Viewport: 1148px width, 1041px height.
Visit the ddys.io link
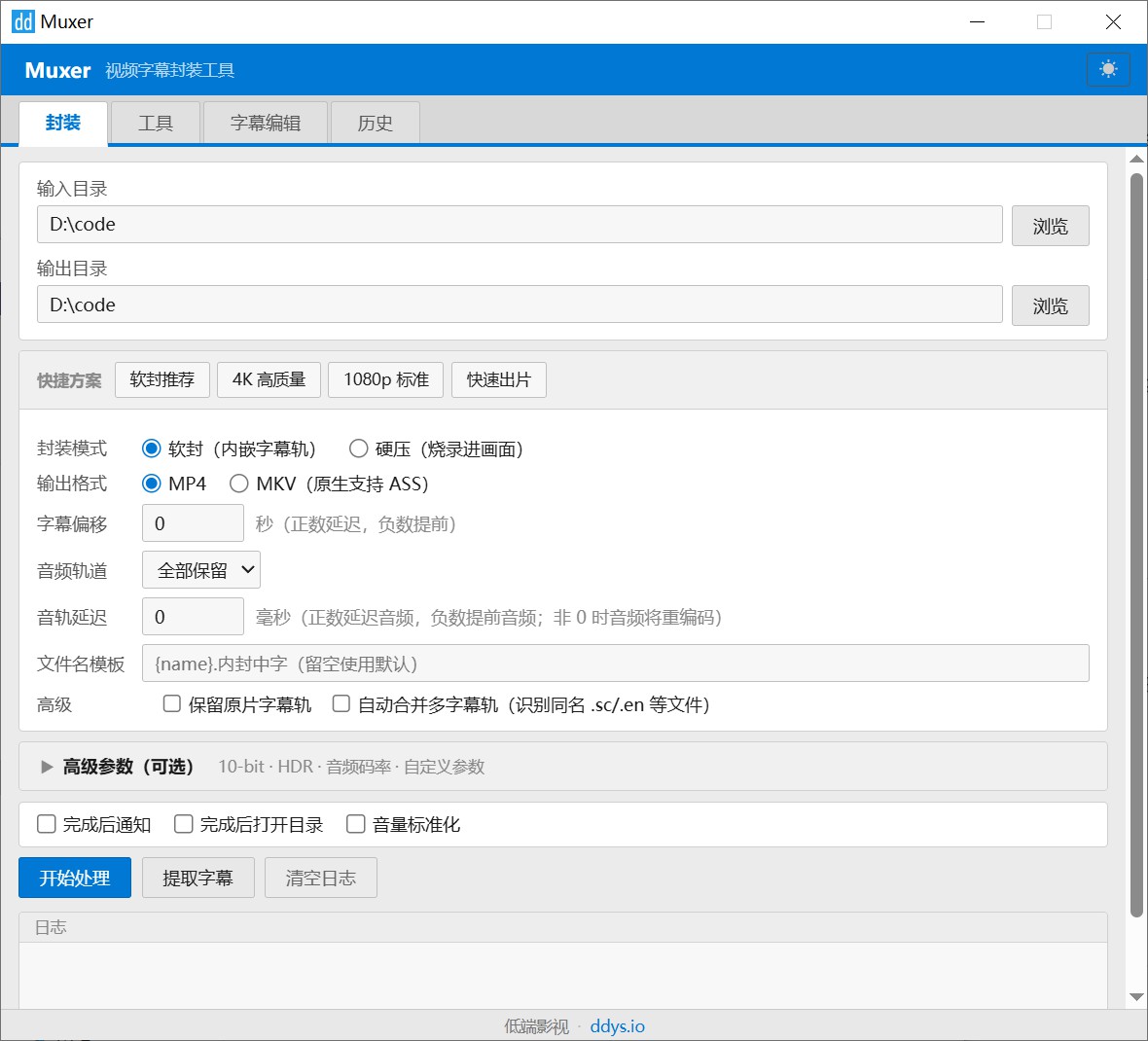(617, 1025)
